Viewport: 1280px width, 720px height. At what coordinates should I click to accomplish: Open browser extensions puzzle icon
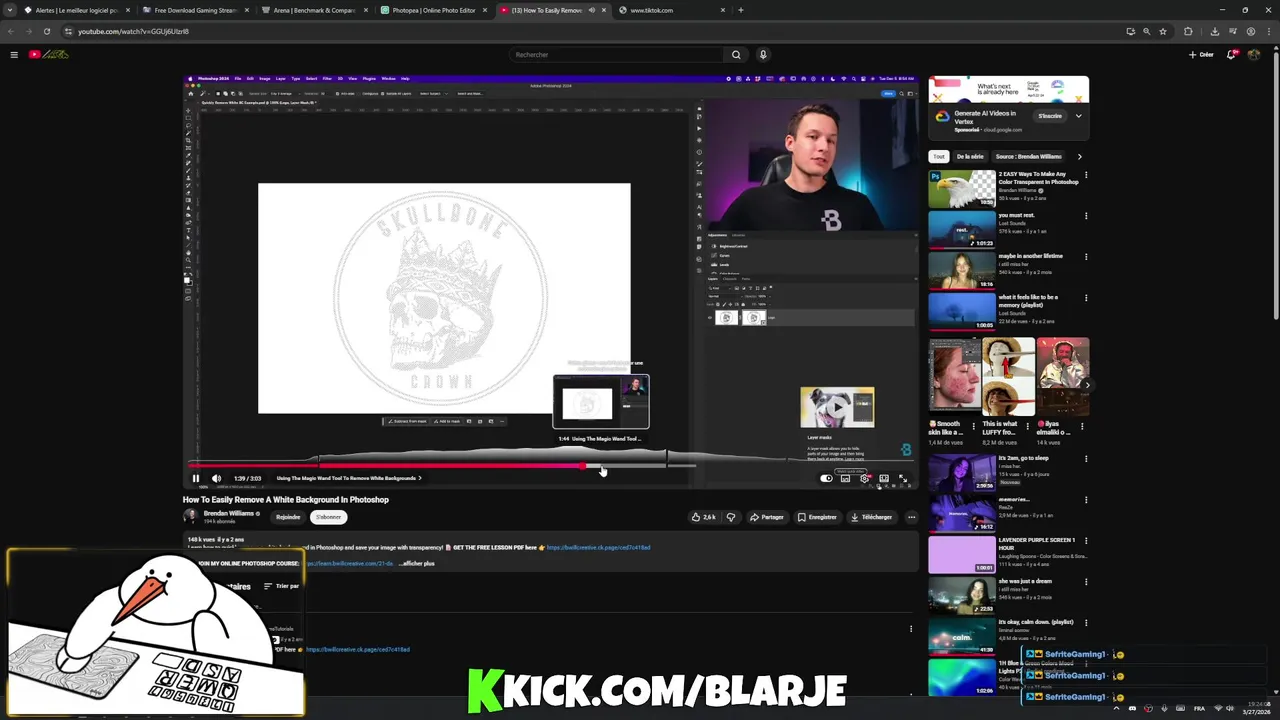click(1188, 31)
